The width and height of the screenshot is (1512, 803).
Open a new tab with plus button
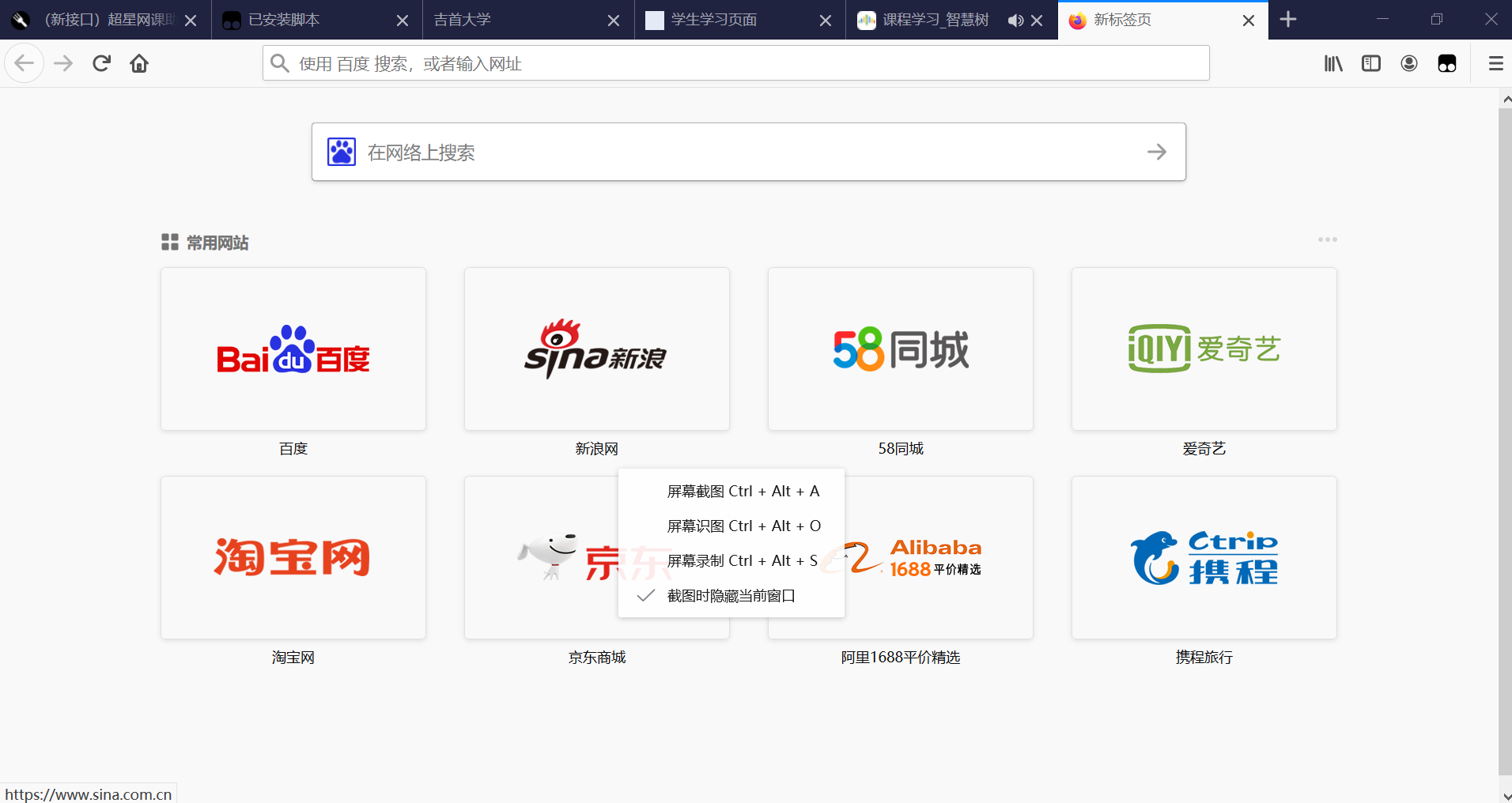1288,19
